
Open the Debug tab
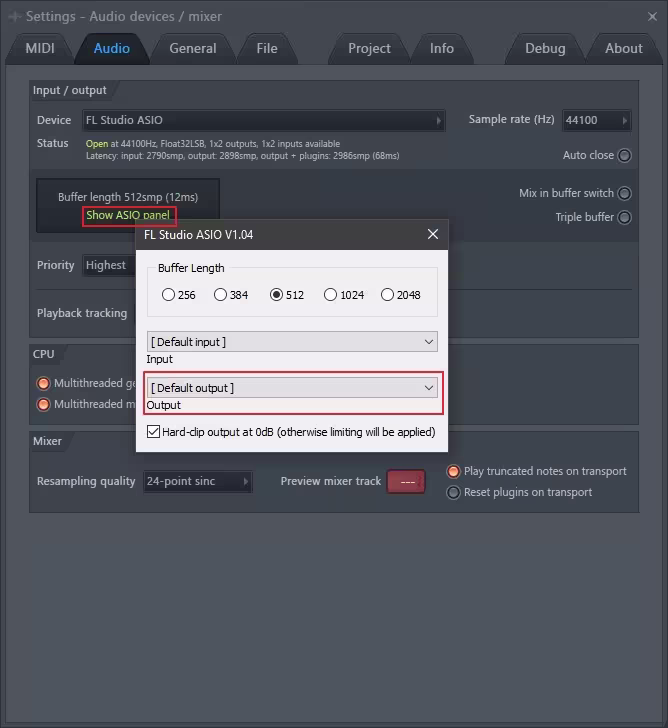[x=545, y=48]
